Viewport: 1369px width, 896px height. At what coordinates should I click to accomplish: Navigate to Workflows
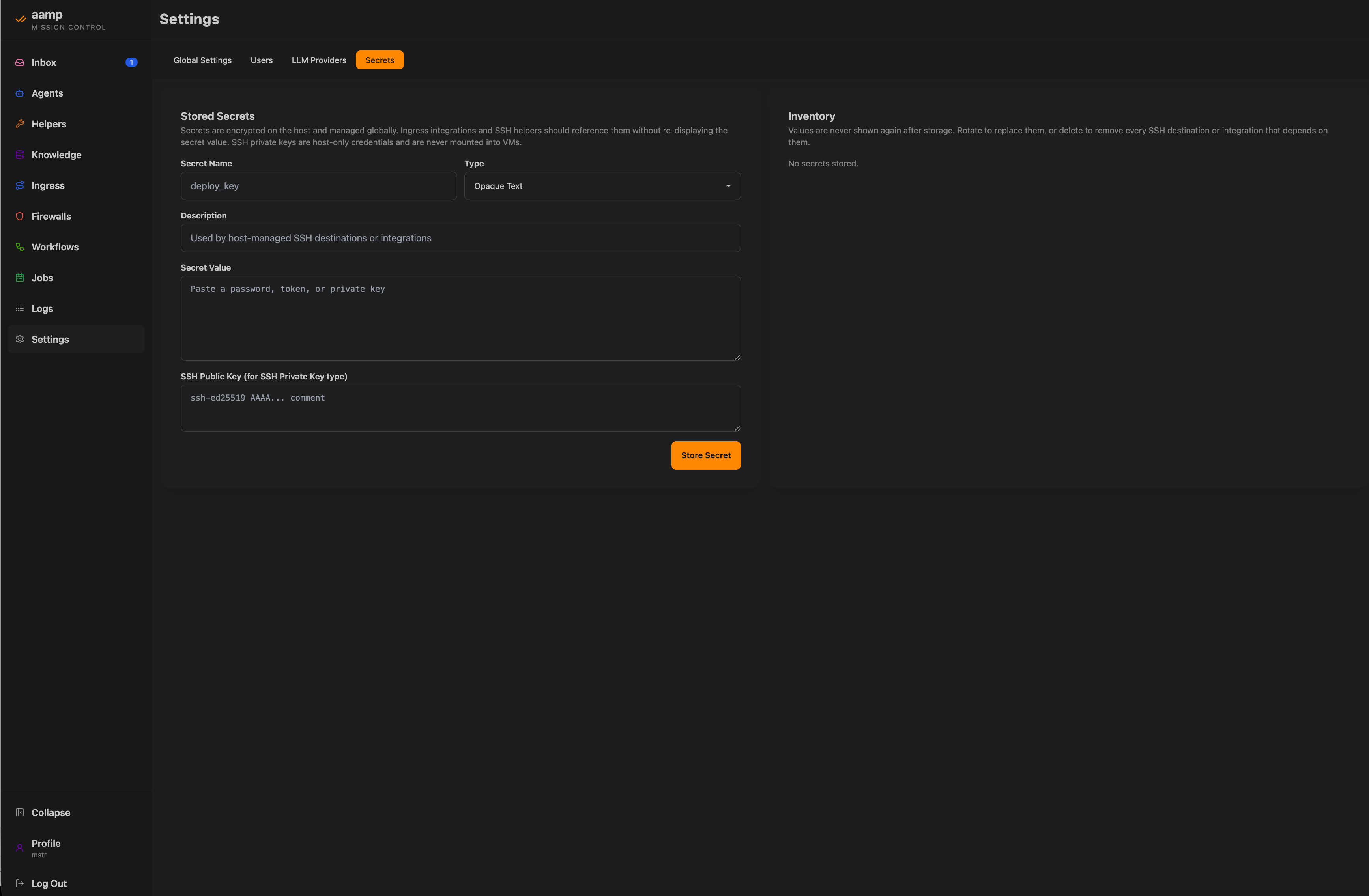click(76, 247)
